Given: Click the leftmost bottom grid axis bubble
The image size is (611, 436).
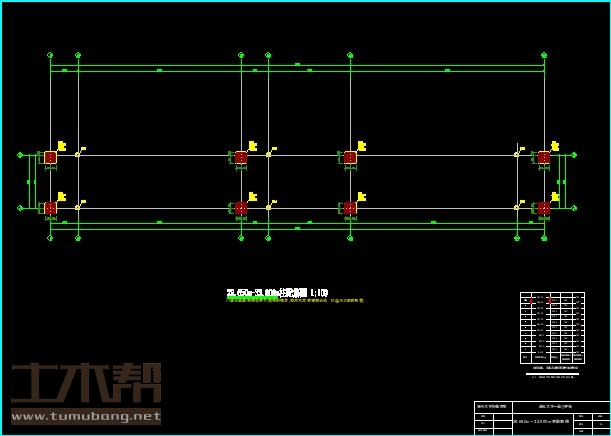Looking at the screenshot, I should (50, 237).
